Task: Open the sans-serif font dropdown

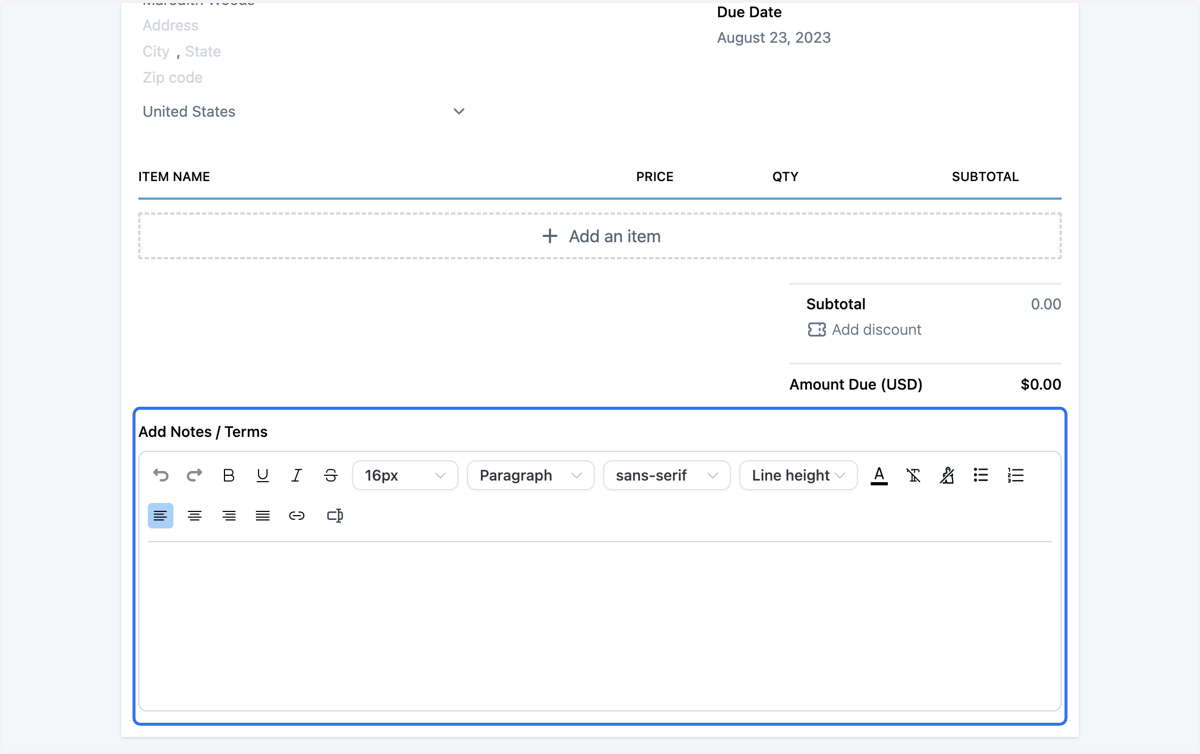Action: click(667, 475)
